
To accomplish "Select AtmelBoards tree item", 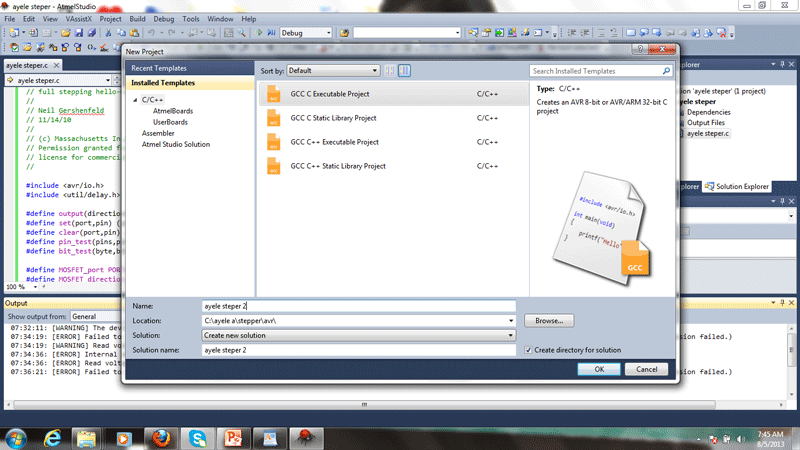I will click(173, 111).
